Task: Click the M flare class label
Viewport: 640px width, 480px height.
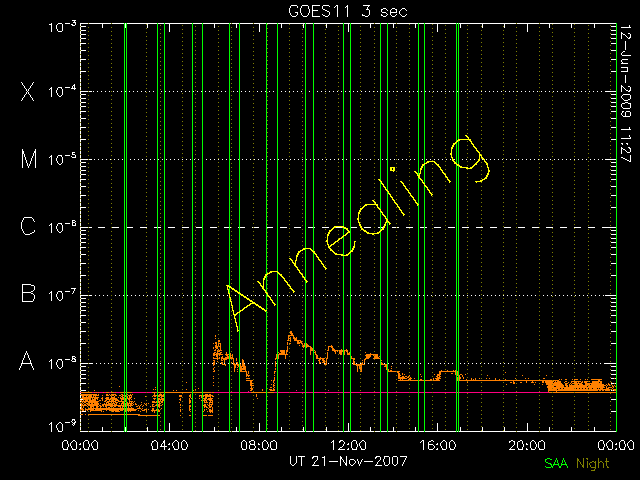Action: [x=29, y=159]
